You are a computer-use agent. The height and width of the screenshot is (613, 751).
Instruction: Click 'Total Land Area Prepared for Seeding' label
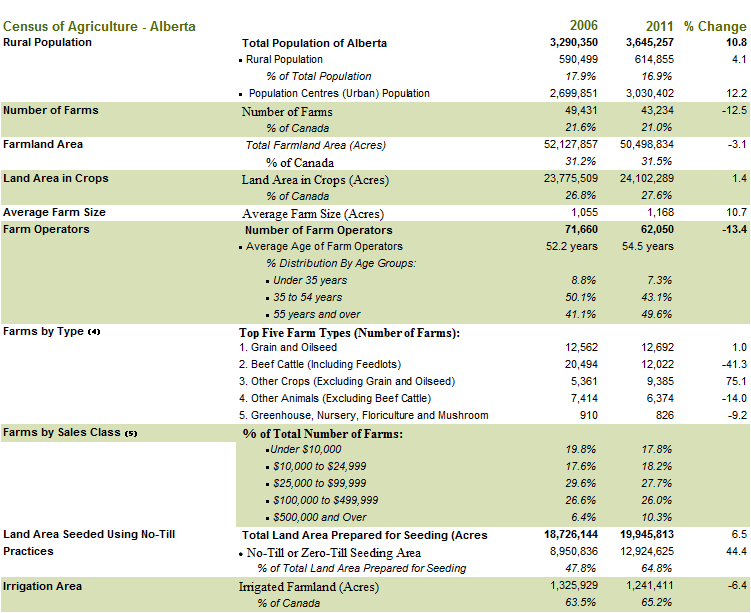364,535
